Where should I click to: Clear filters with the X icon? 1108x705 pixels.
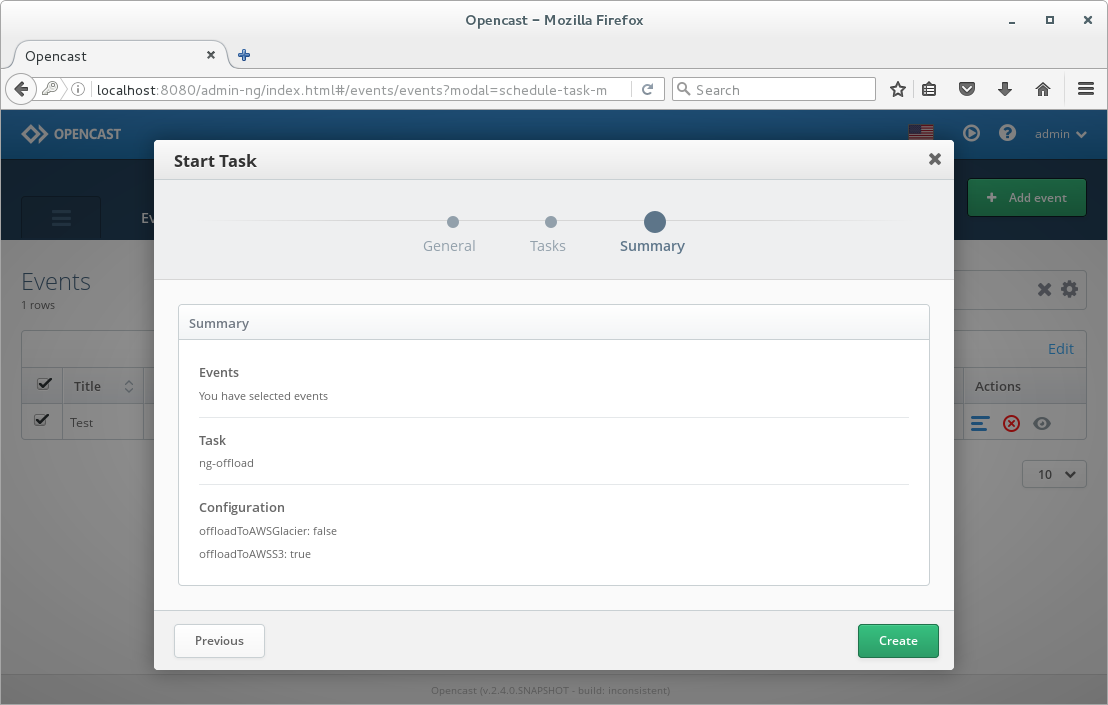pyautogui.click(x=1044, y=289)
